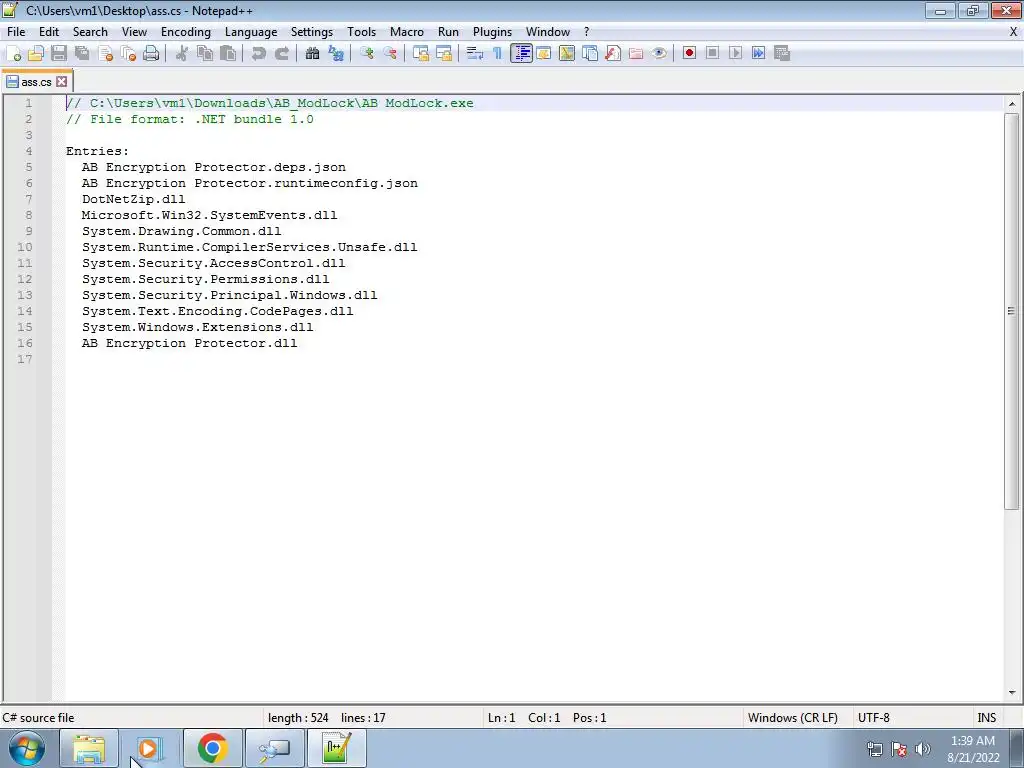The height and width of the screenshot is (768, 1024).
Task: Open Windows Media Player taskbar icon
Action: coord(150,748)
